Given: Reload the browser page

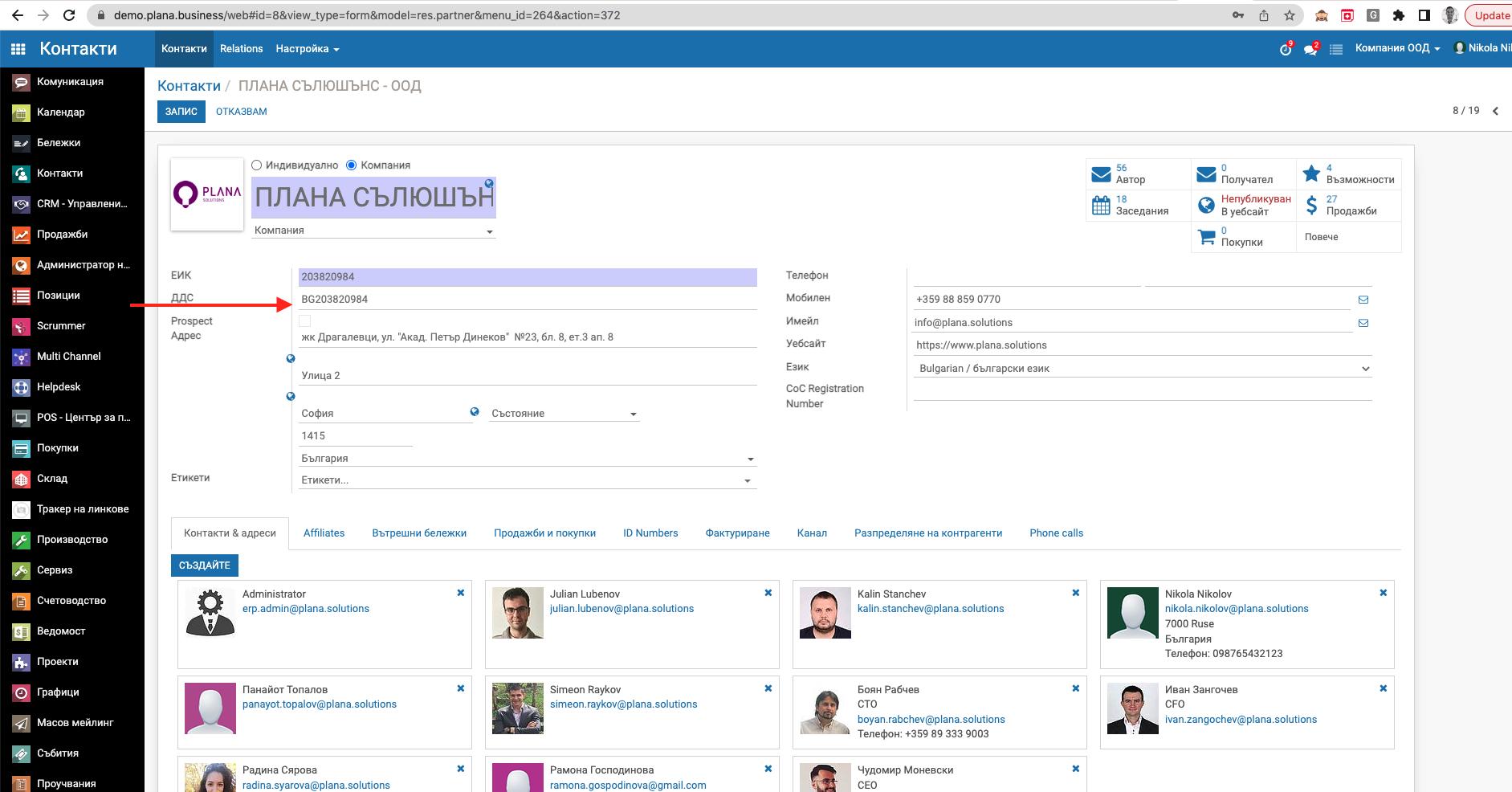Looking at the screenshot, I should pyautogui.click(x=69, y=15).
